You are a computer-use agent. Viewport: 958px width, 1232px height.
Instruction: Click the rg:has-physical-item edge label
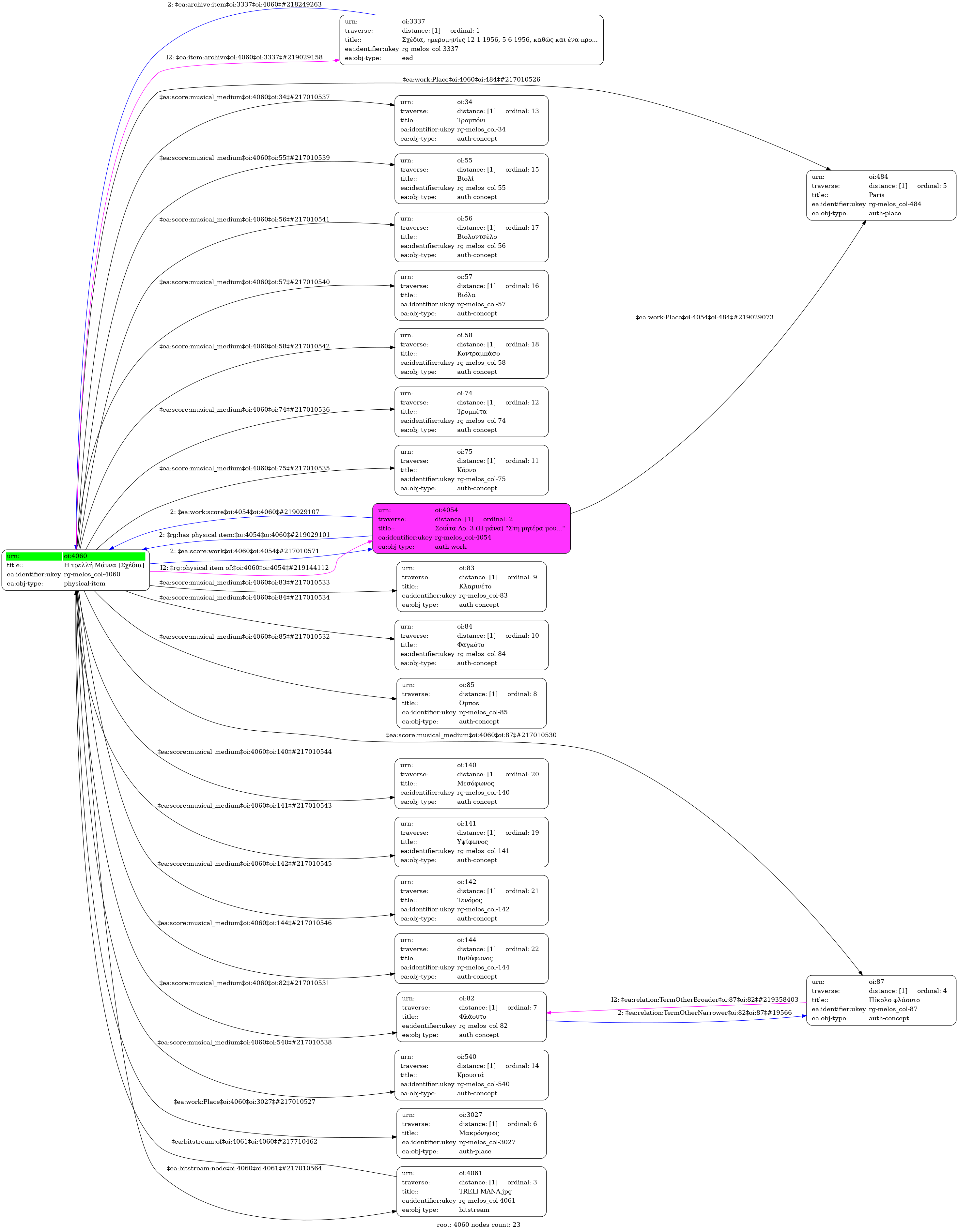244,534
